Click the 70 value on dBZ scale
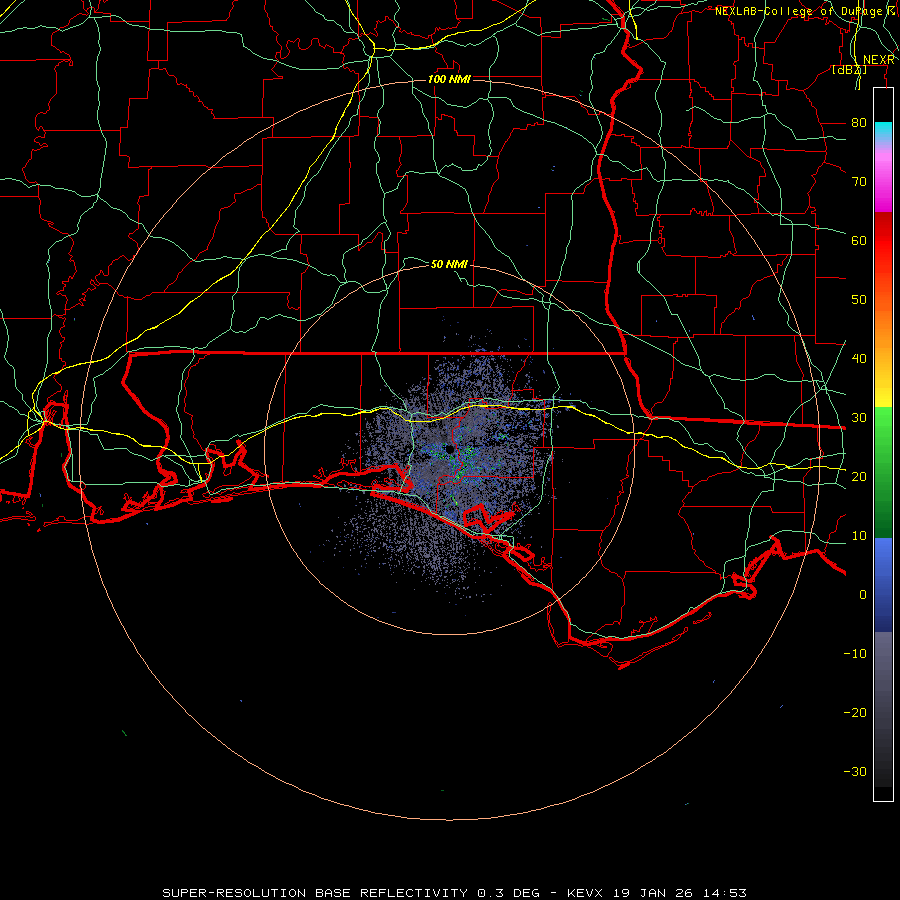900x900 pixels. 859,182
